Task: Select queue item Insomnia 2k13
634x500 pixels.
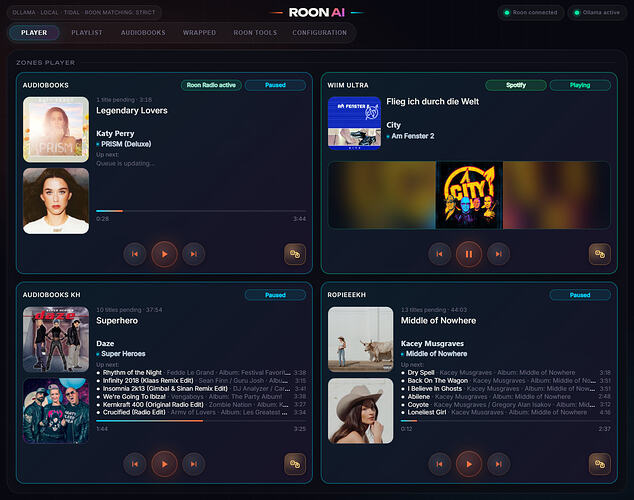Action: [x=201, y=388]
